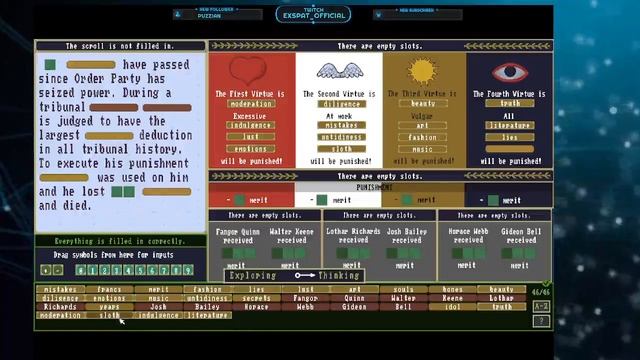Click the 'fashion' slot in Third Virtue panel
The width and height of the screenshot is (640, 360).
pyautogui.click(x=422, y=137)
